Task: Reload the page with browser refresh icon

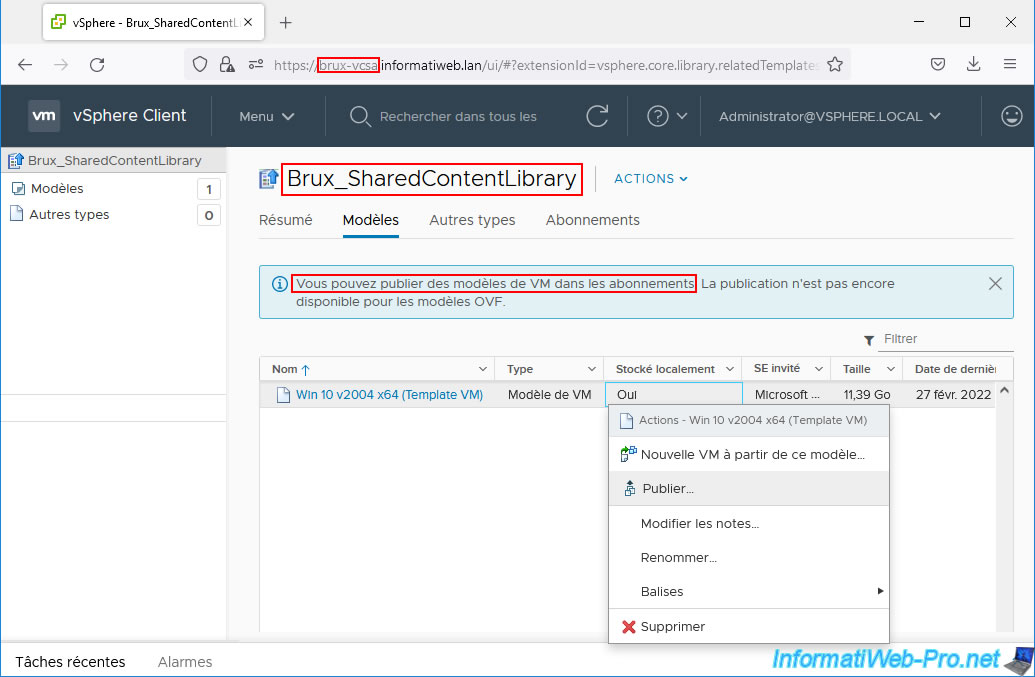Action: click(x=97, y=65)
